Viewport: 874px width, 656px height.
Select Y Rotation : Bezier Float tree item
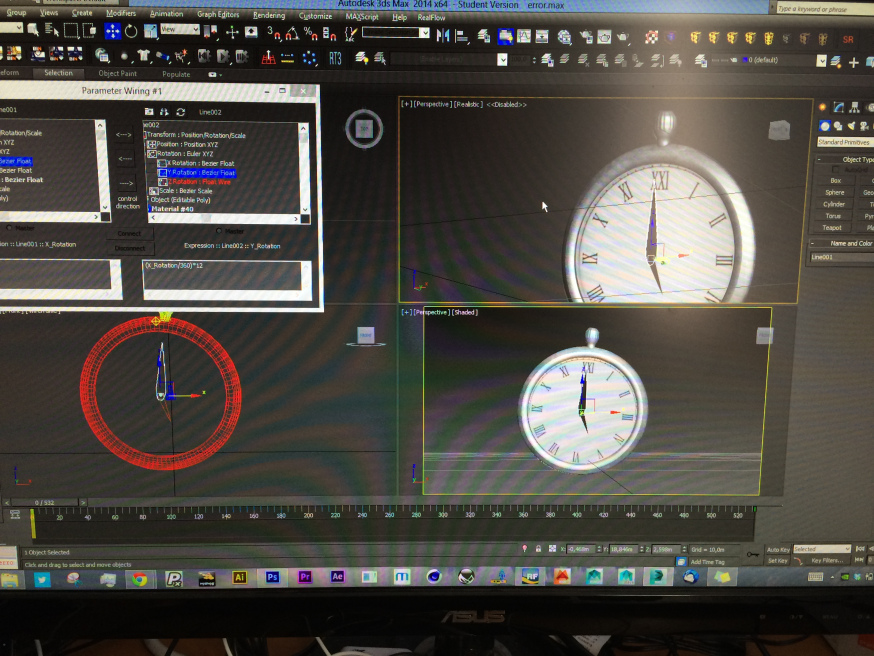point(201,172)
